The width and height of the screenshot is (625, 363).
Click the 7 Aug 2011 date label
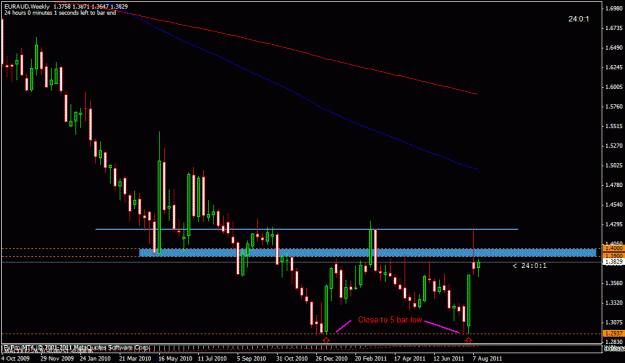[487, 358]
